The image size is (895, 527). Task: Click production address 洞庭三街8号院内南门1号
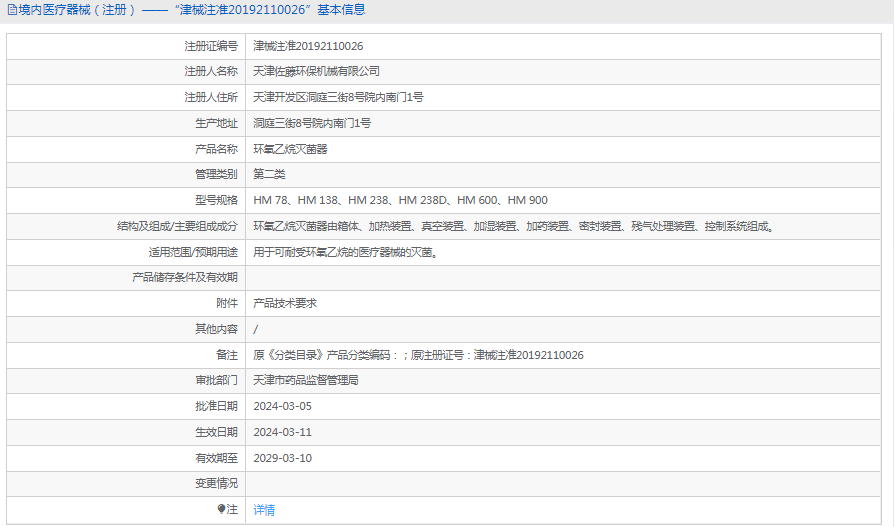pyautogui.click(x=312, y=123)
